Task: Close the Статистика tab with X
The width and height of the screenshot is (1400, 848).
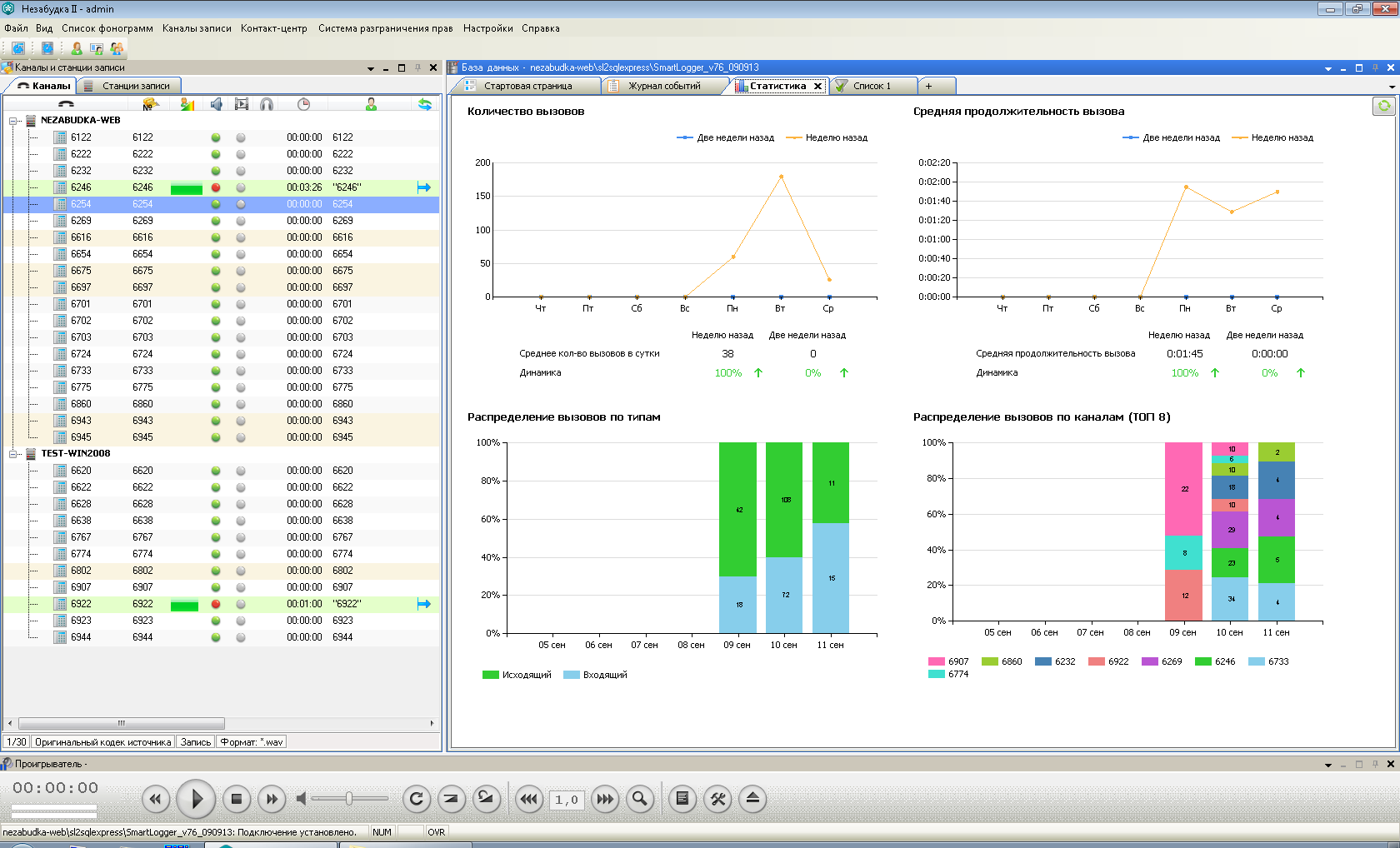Action: (817, 86)
